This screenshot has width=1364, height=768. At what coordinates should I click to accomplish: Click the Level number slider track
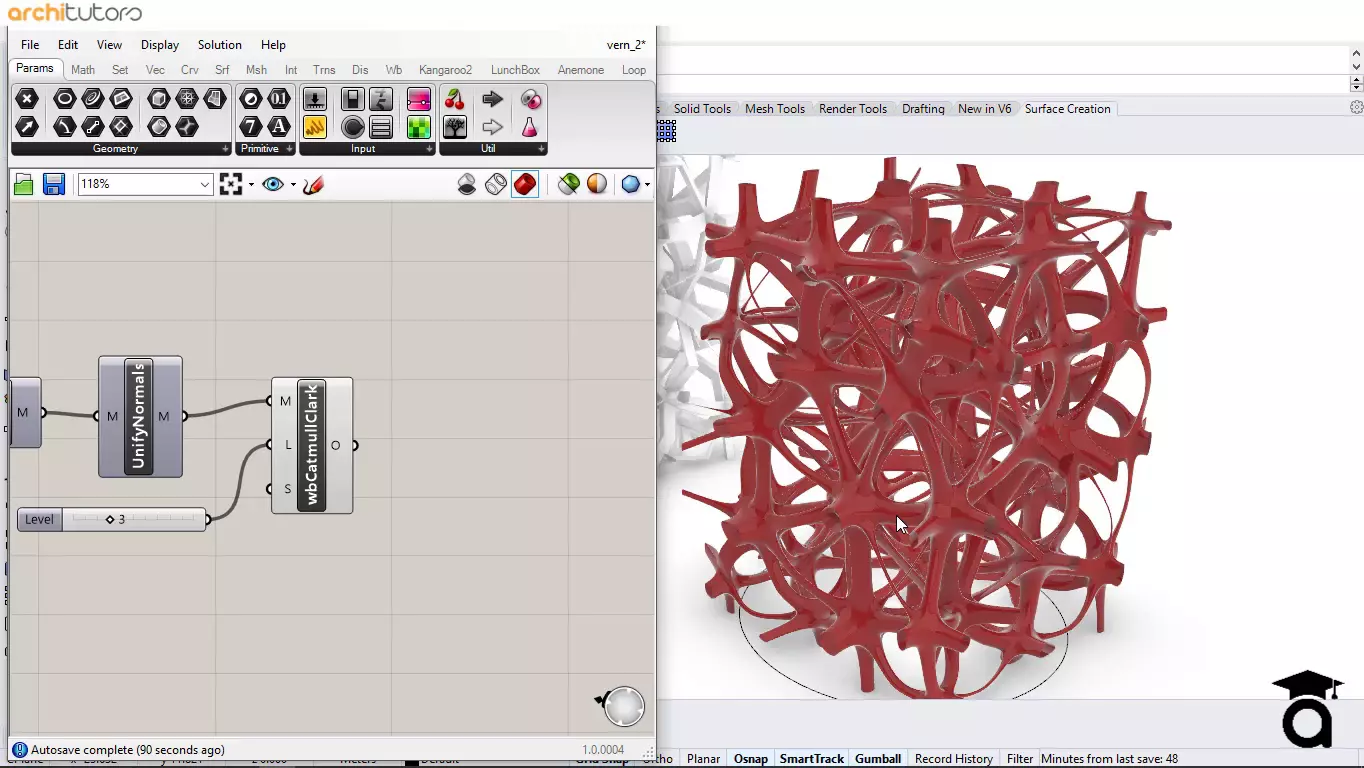134,519
